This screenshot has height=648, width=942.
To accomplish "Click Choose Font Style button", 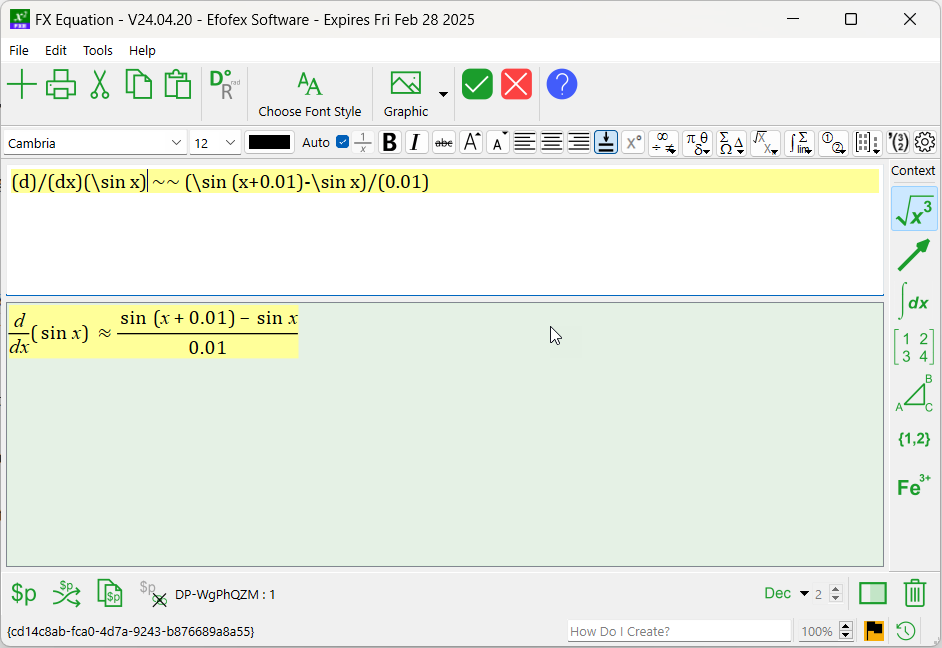I will pos(310,94).
